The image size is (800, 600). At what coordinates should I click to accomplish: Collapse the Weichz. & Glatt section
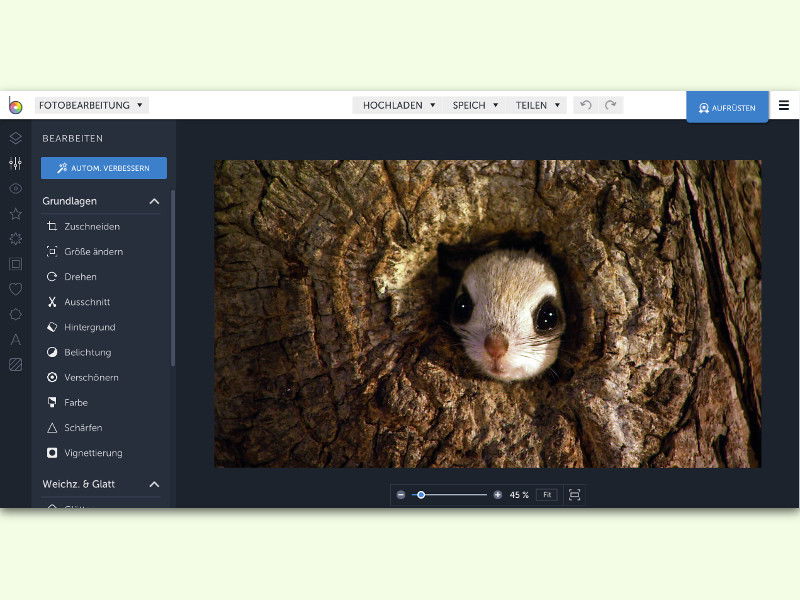(x=154, y=484)
